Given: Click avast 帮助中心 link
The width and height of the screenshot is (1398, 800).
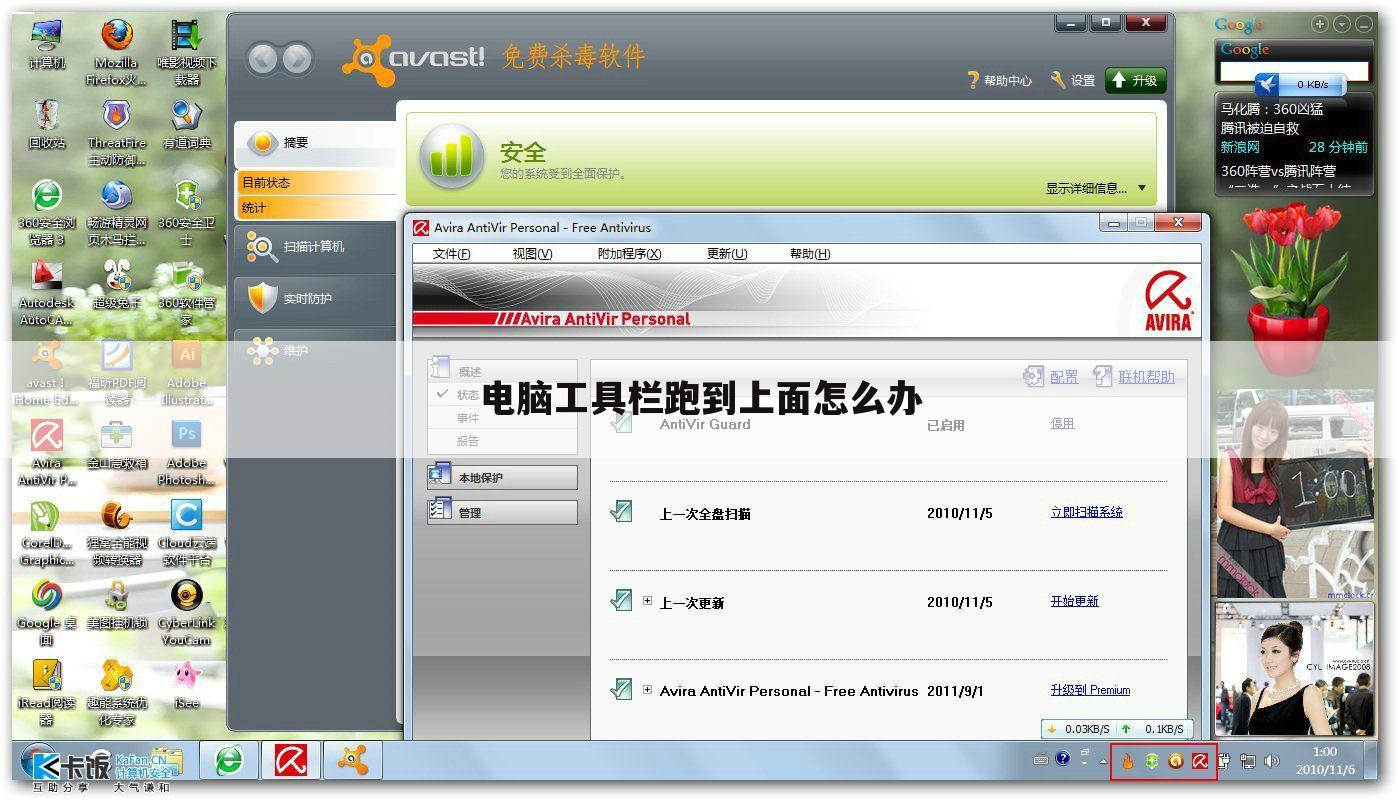Looking at the screenshot, I should 999,80.
